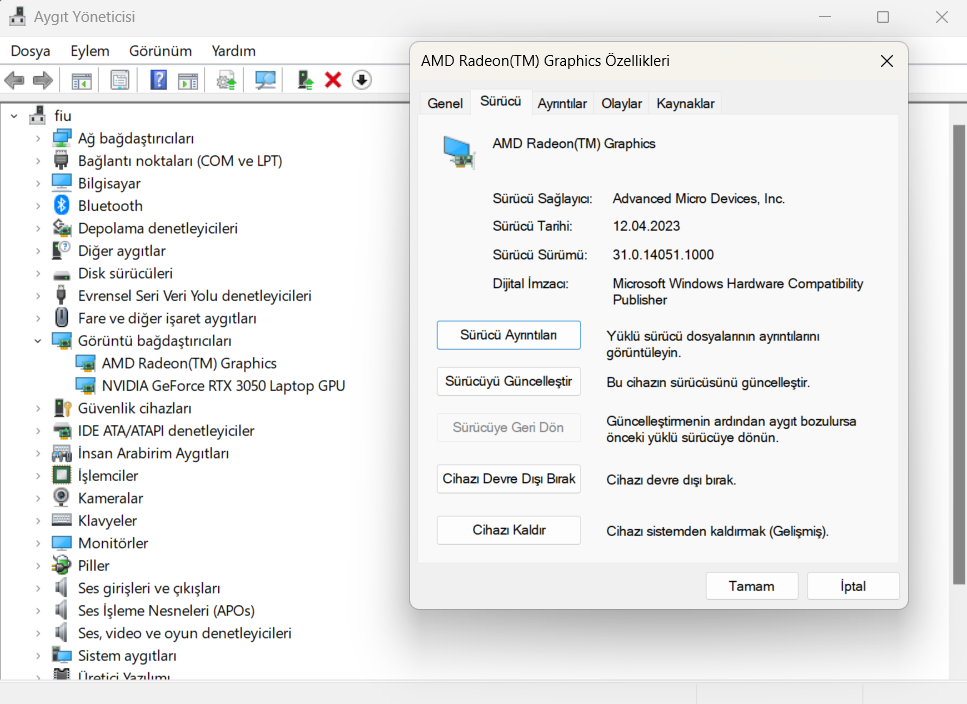Confirm with the Tamam button

coord(752,586)
